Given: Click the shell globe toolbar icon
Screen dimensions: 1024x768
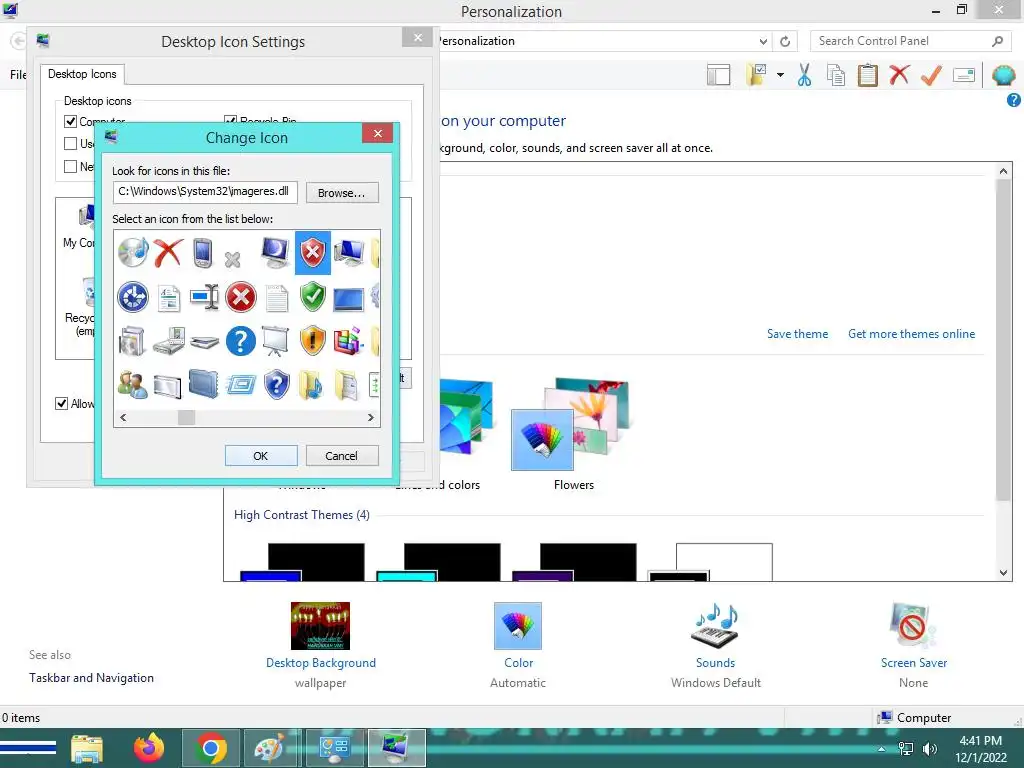Looking at the screenshot, I should click(x=1004, y=75).
